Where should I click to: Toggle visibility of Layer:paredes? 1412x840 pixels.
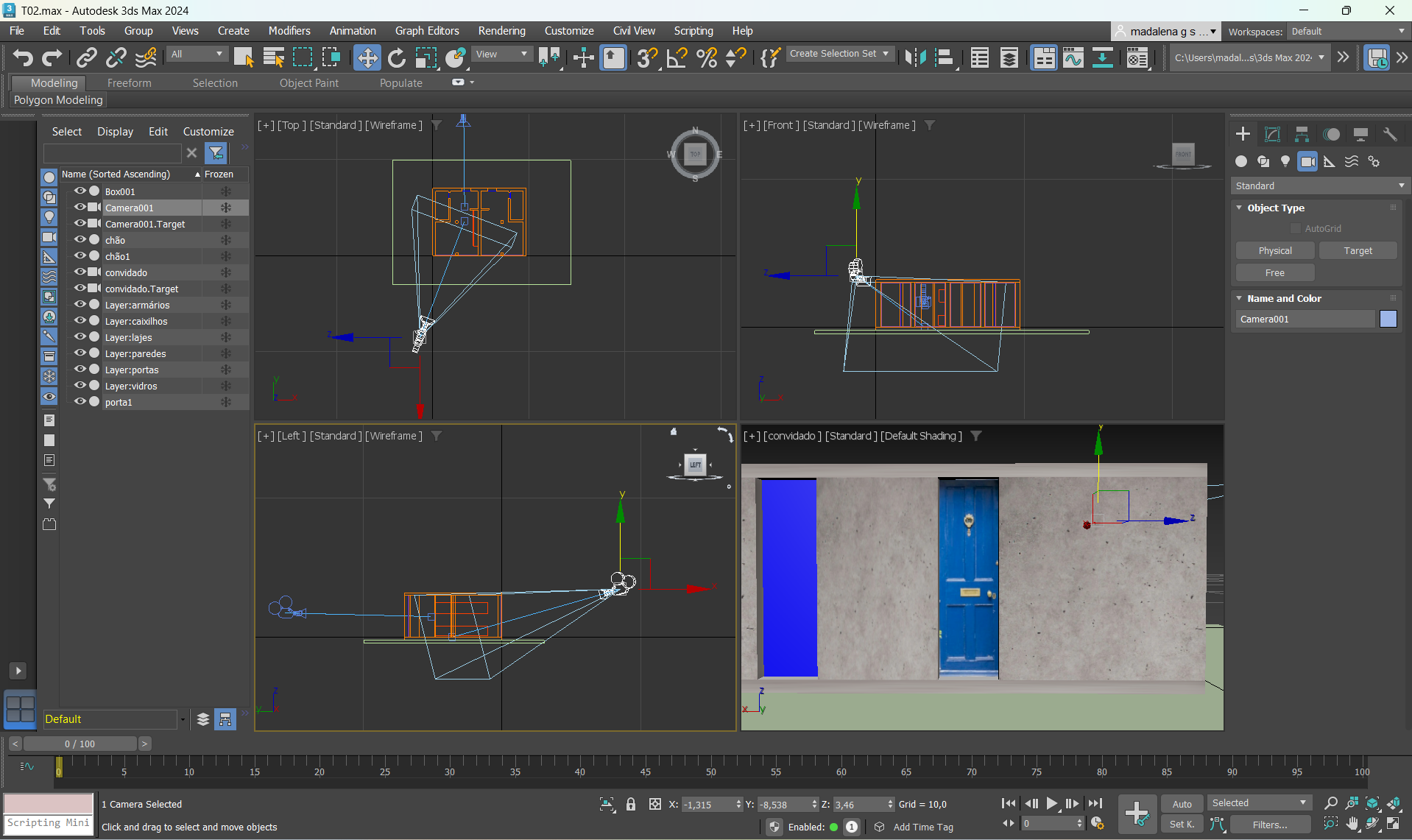80,353
